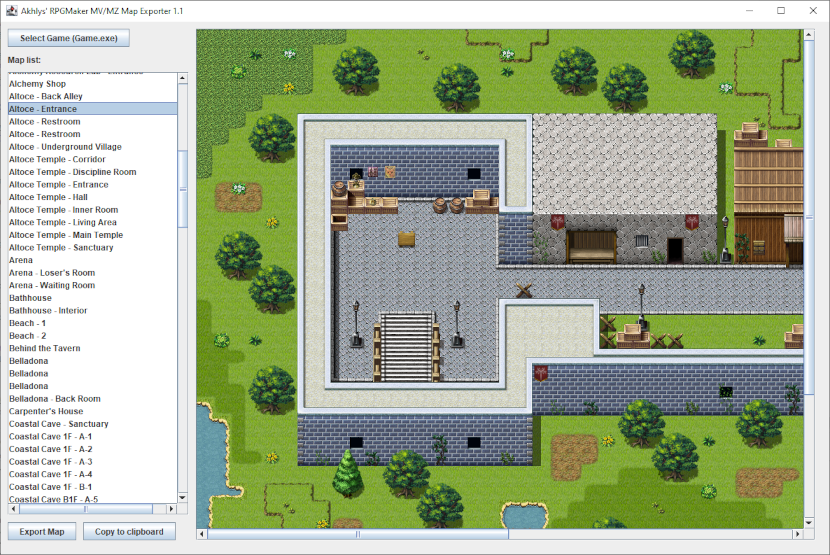Select Altoce Temple - Discipline Room map
The image size is (830, 555).
(93, 172)
